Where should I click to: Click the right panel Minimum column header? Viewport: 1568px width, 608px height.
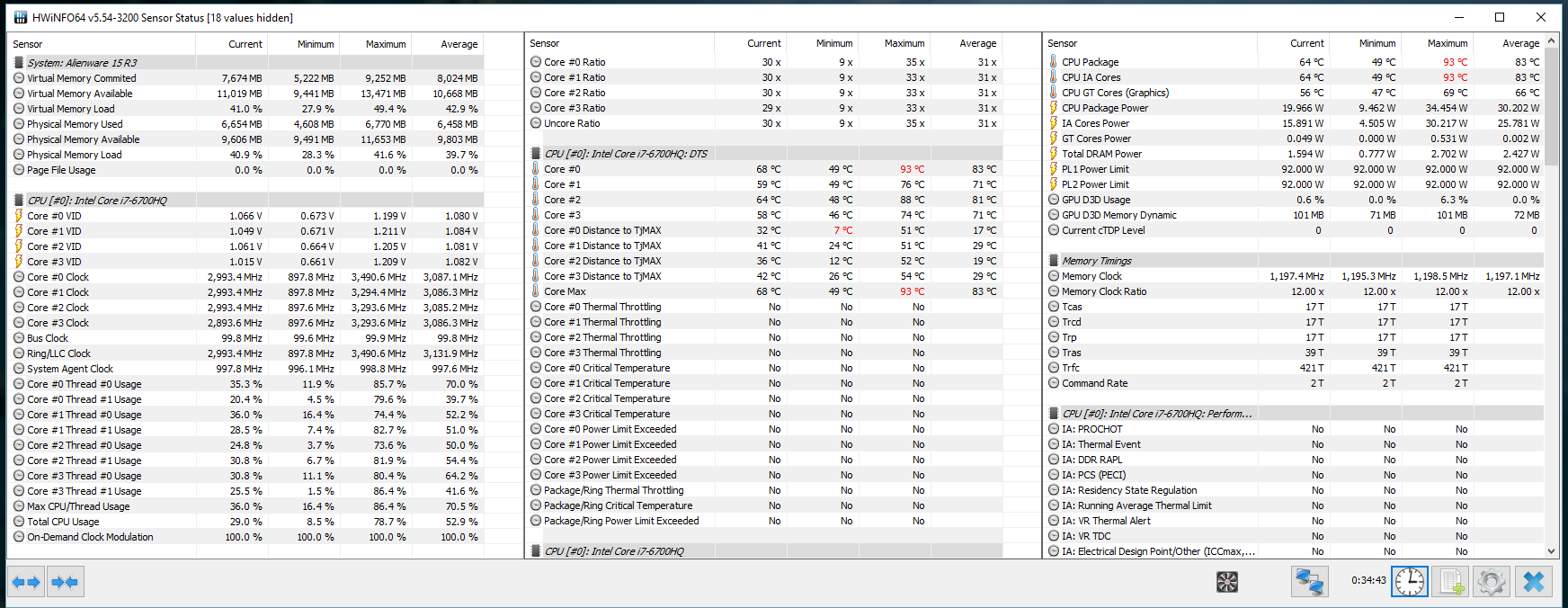pos(1366,43)
